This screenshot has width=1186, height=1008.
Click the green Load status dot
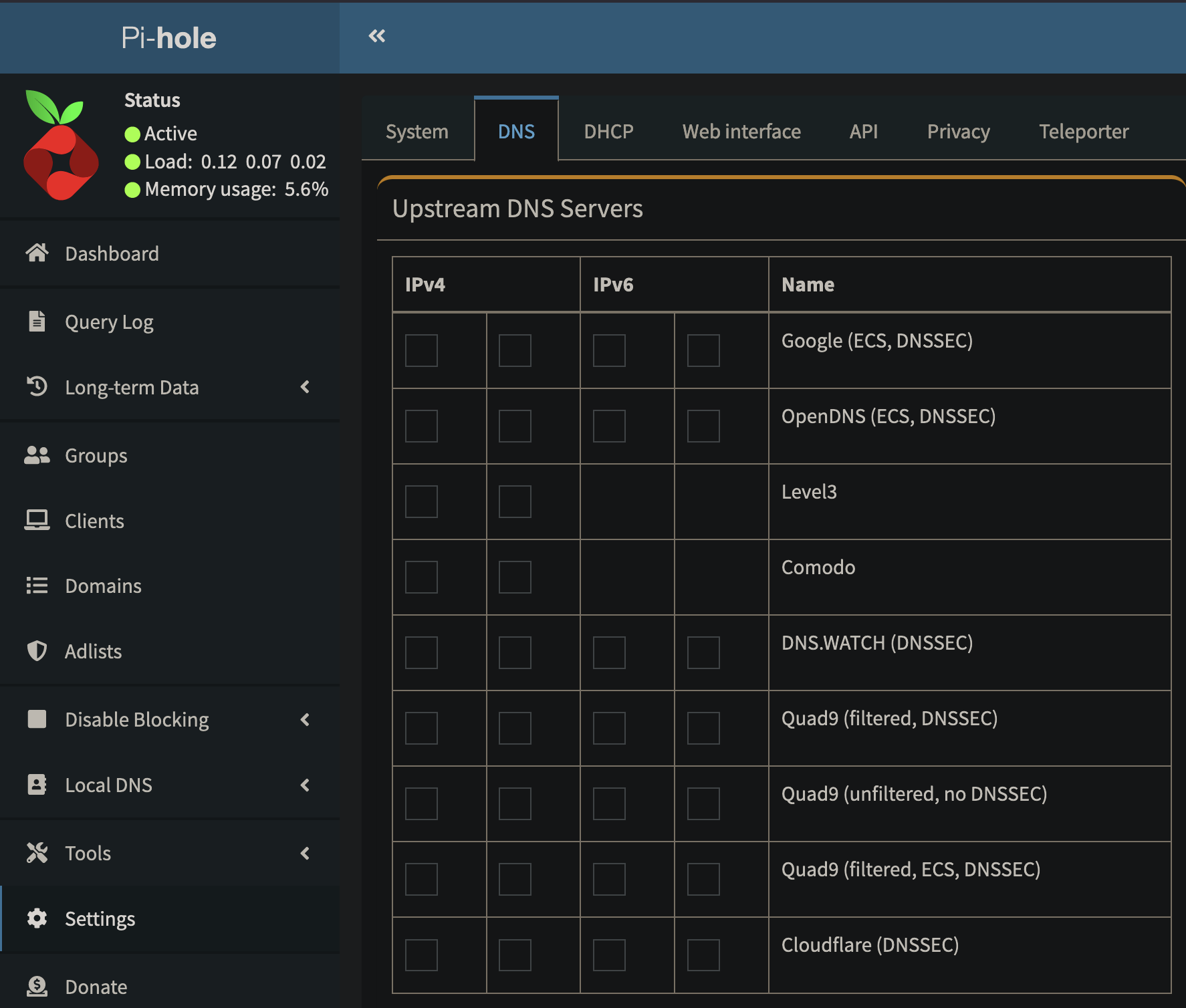(x=132, y=162)
